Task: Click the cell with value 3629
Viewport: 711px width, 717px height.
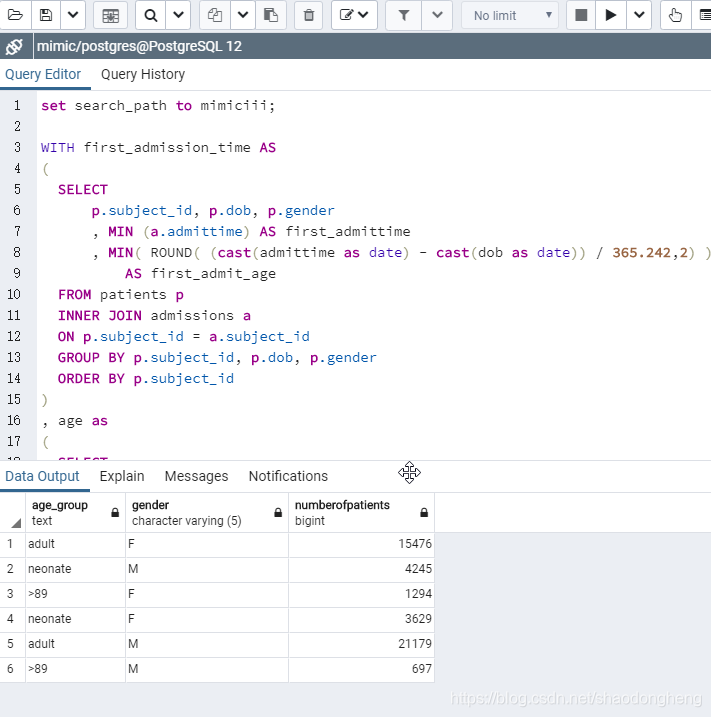Action: point(361,619)
